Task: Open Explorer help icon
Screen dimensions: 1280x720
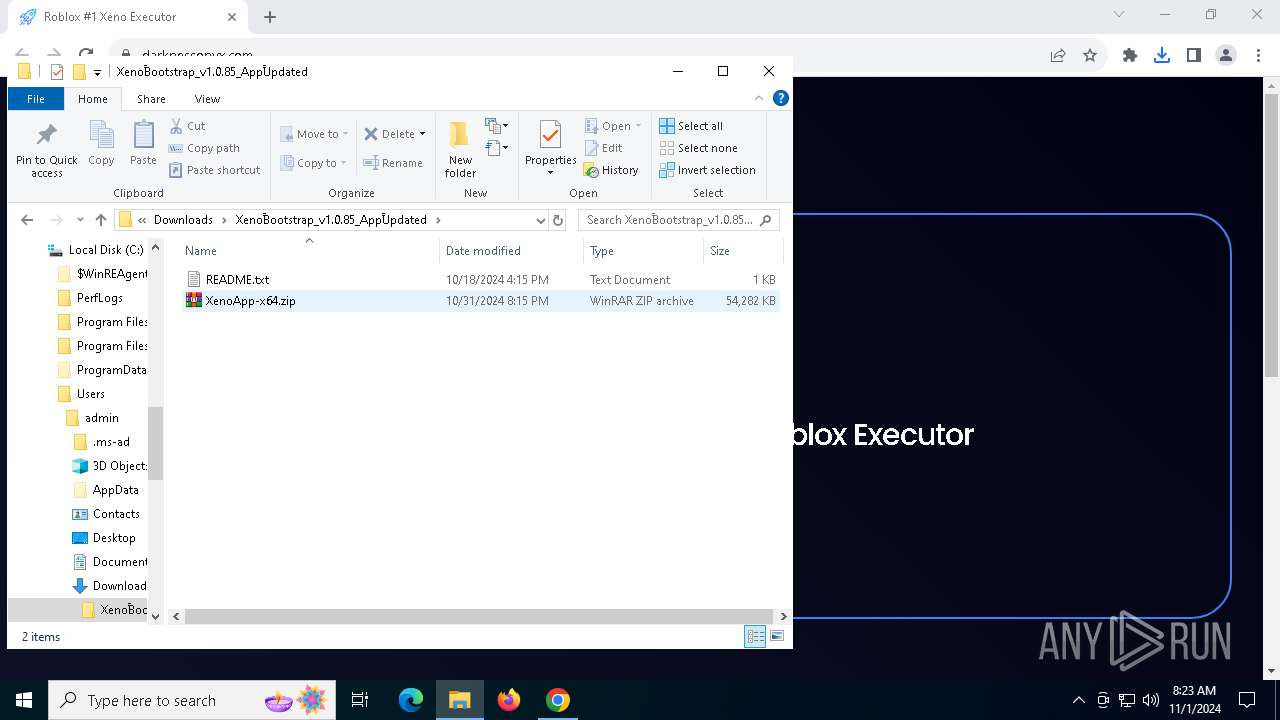Action: [x=781, y=98]
